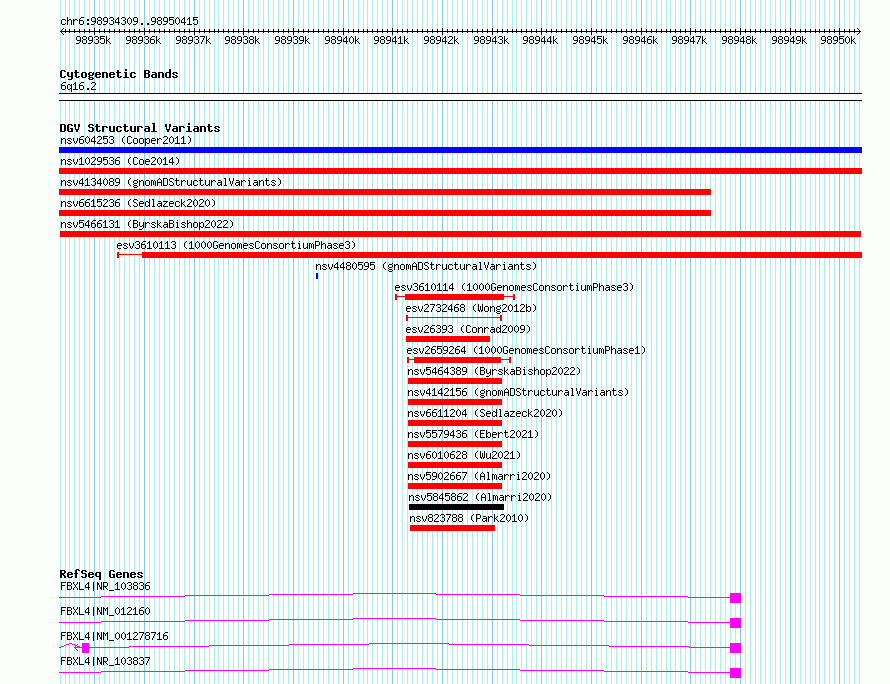Click nsv6010628 (Wu2021) label
This screenshot has height=684, width=890.
[464, 455]
